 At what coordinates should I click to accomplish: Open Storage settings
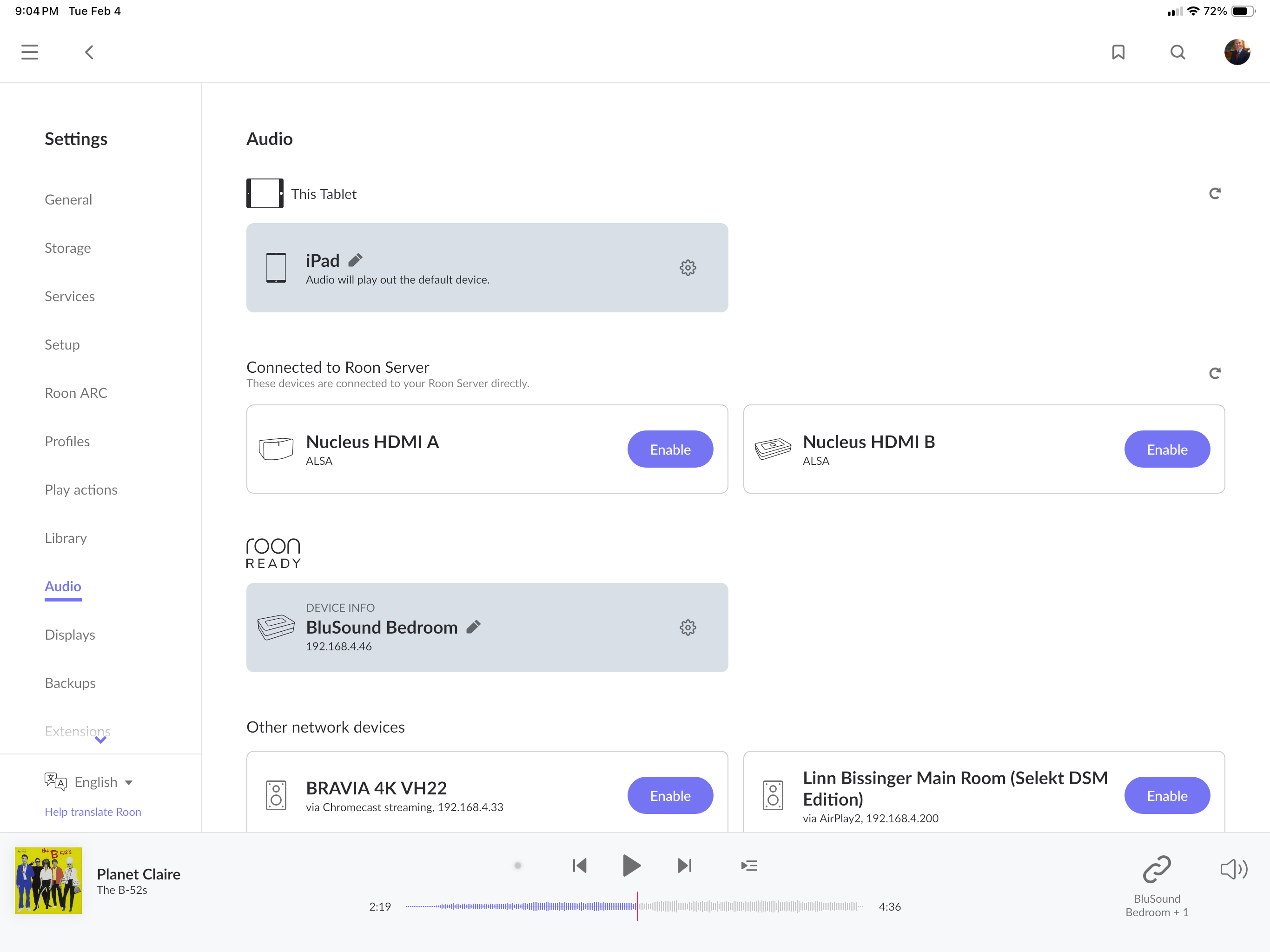coord(68,248)
